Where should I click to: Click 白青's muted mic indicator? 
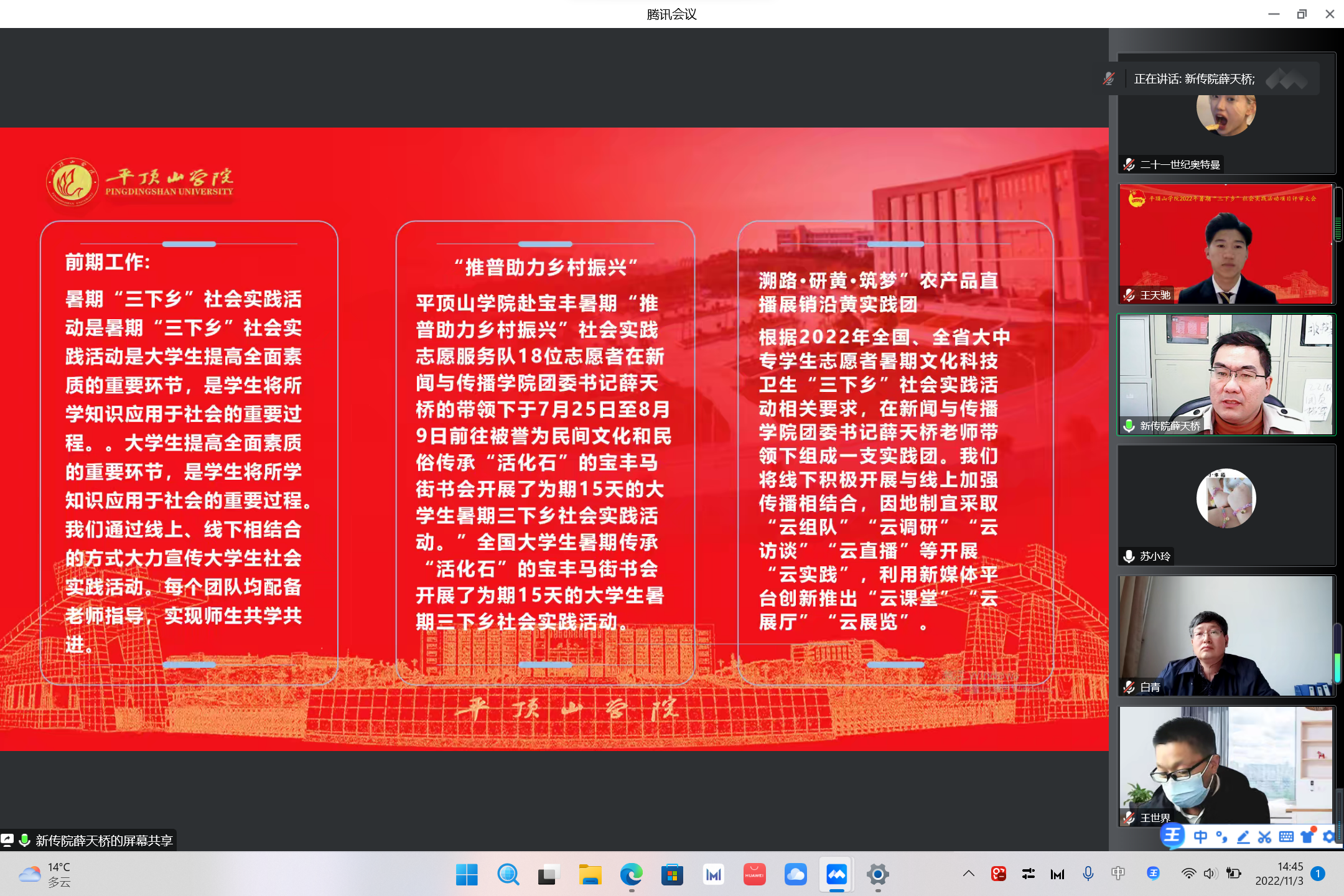click(x=1129, y=687)
